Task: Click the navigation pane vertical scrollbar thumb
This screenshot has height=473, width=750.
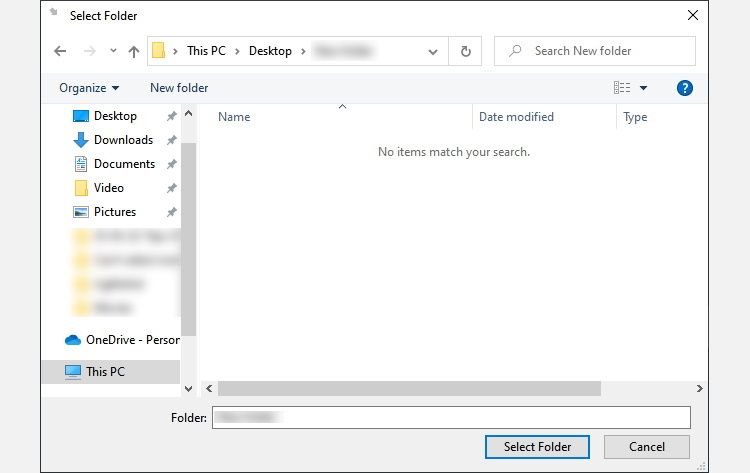Action: coord(188,239)
